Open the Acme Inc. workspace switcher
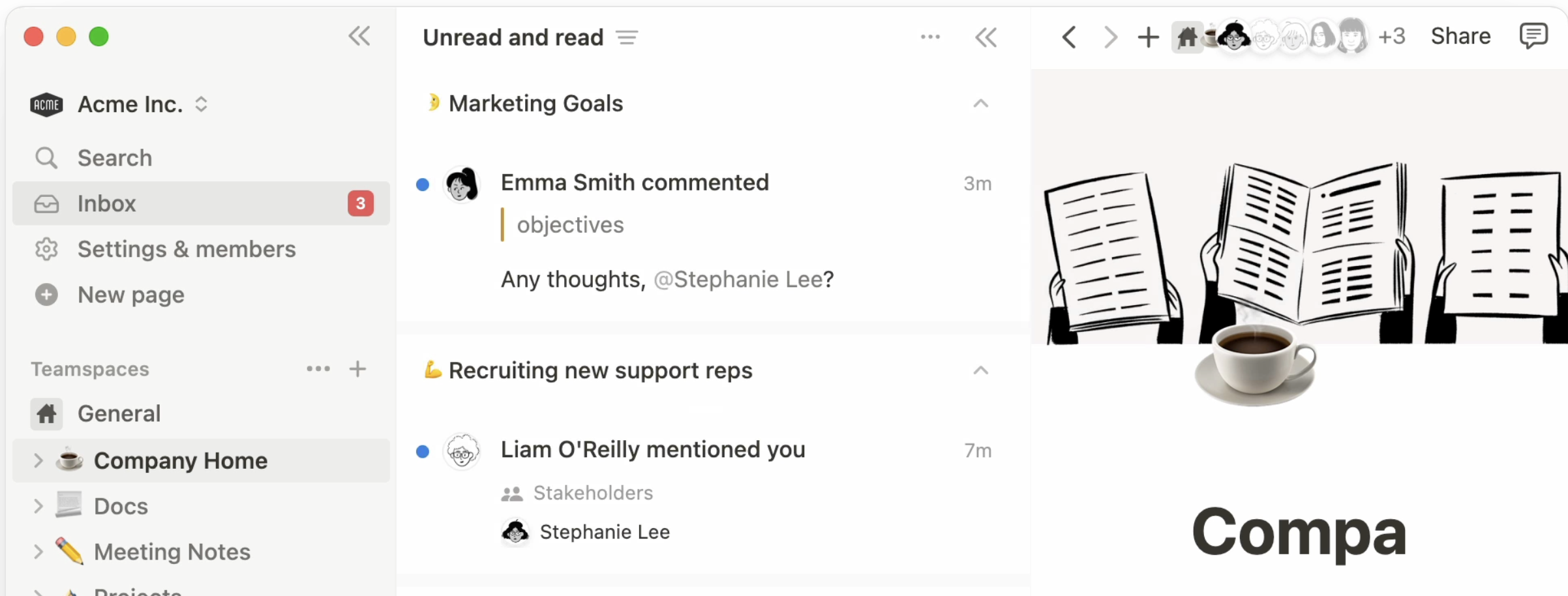The image size is (1568, 596). point(119,104)
